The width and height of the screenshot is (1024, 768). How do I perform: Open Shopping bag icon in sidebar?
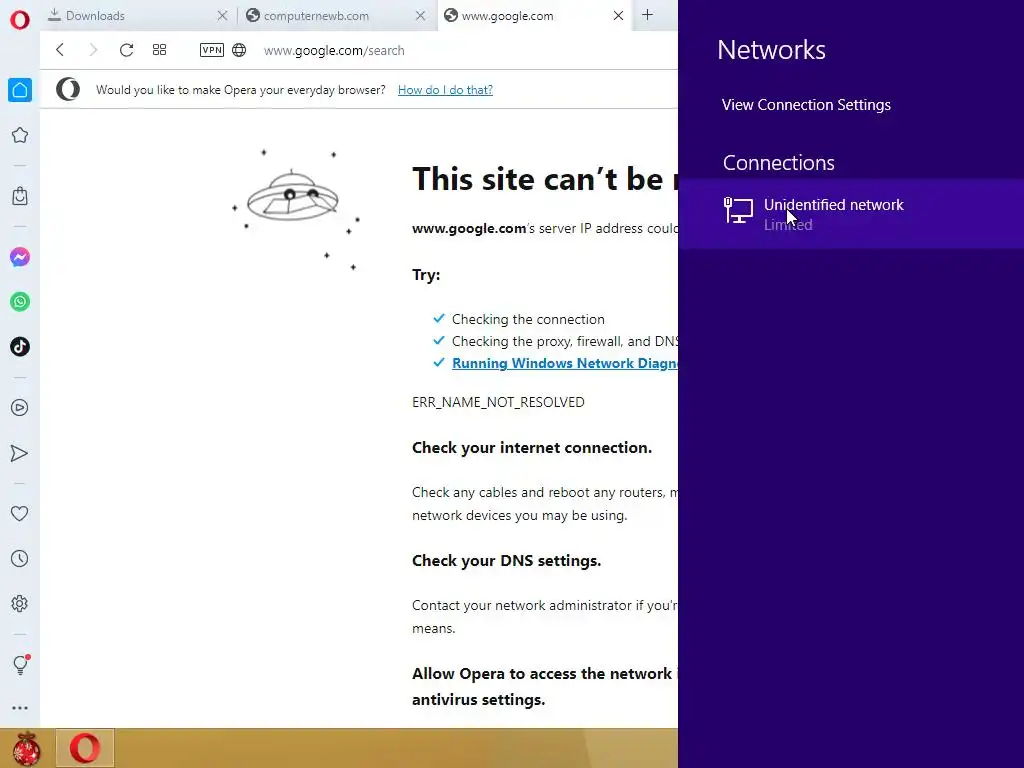point(20,196)
